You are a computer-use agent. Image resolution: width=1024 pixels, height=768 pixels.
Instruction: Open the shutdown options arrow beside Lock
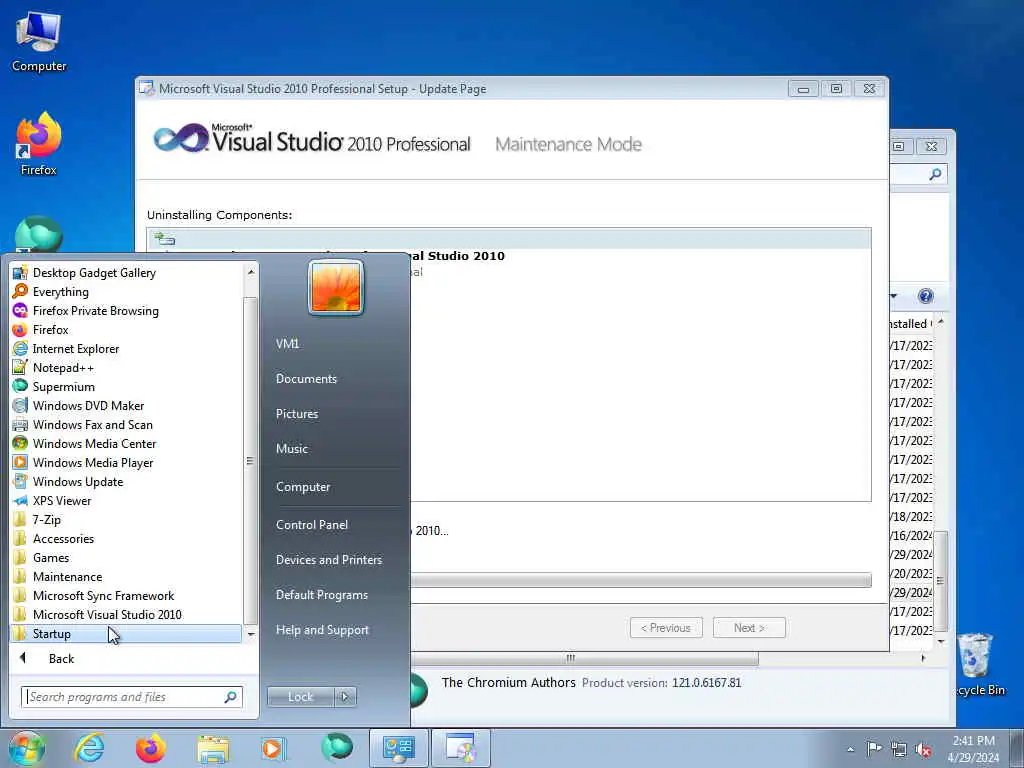(345, 697)
